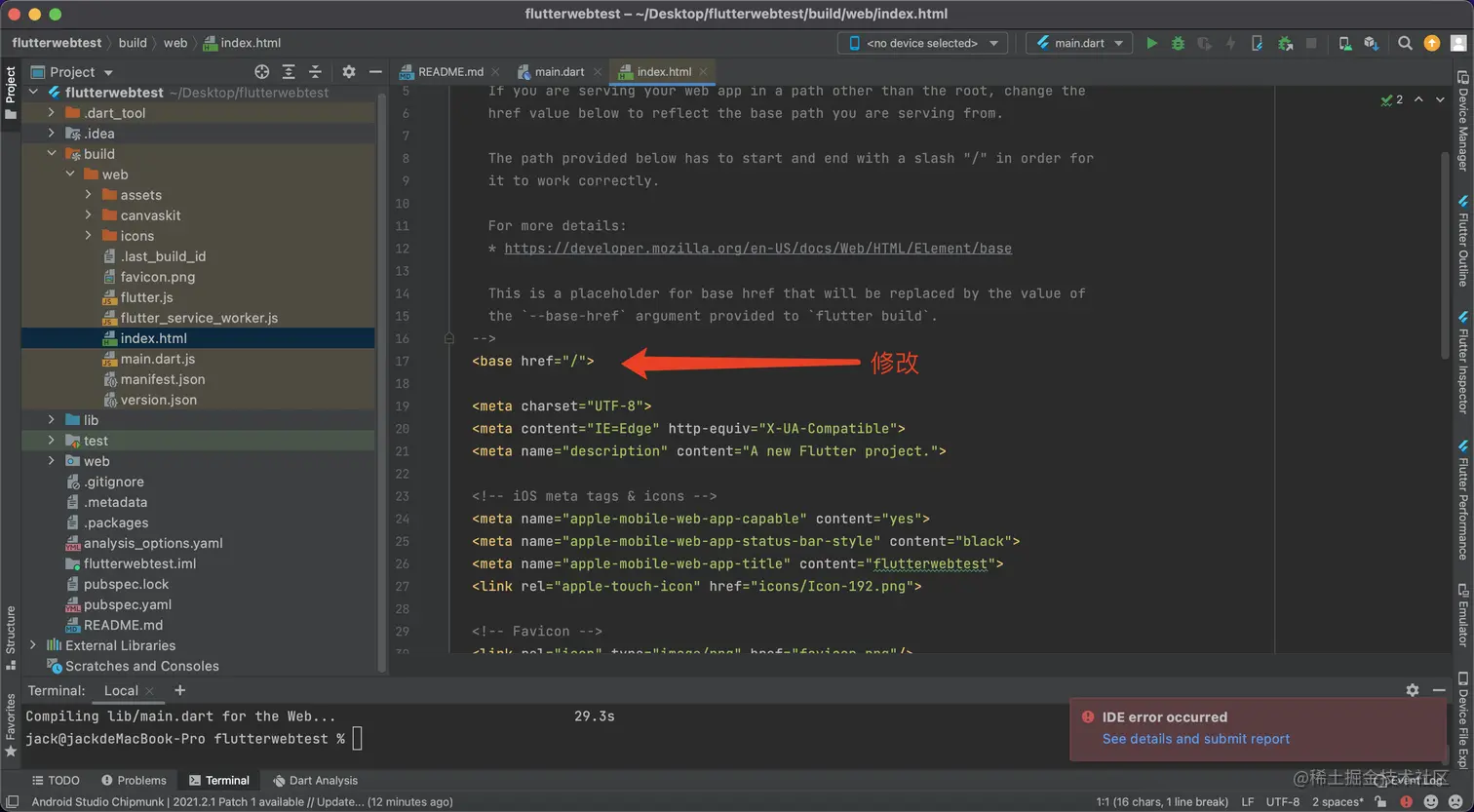The width and height of the screenshot is (1474, 812).
Task: Click the Run with Coverage icon
Action: (1204, 43)
